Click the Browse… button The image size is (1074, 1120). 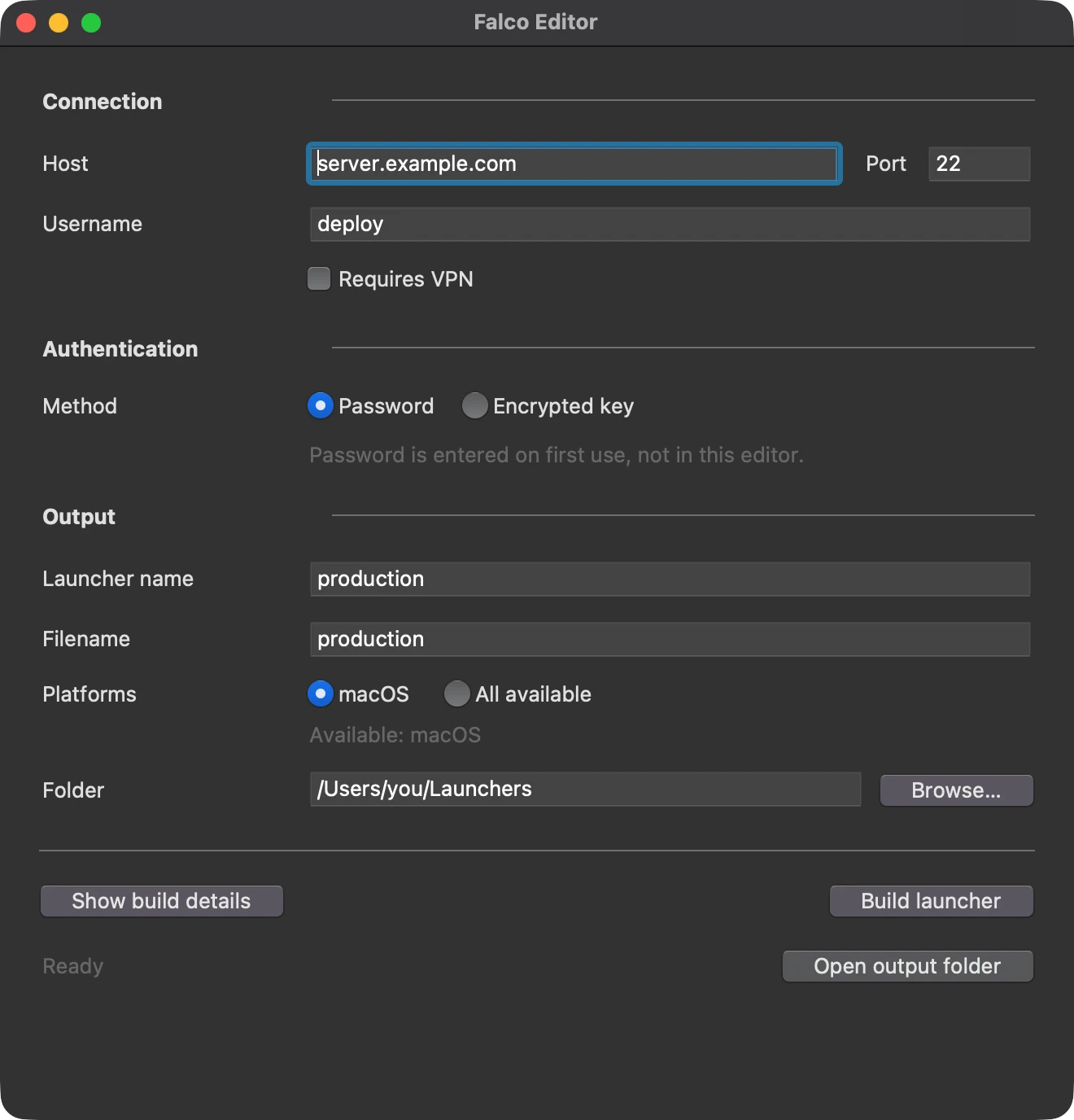coord(957,790)
